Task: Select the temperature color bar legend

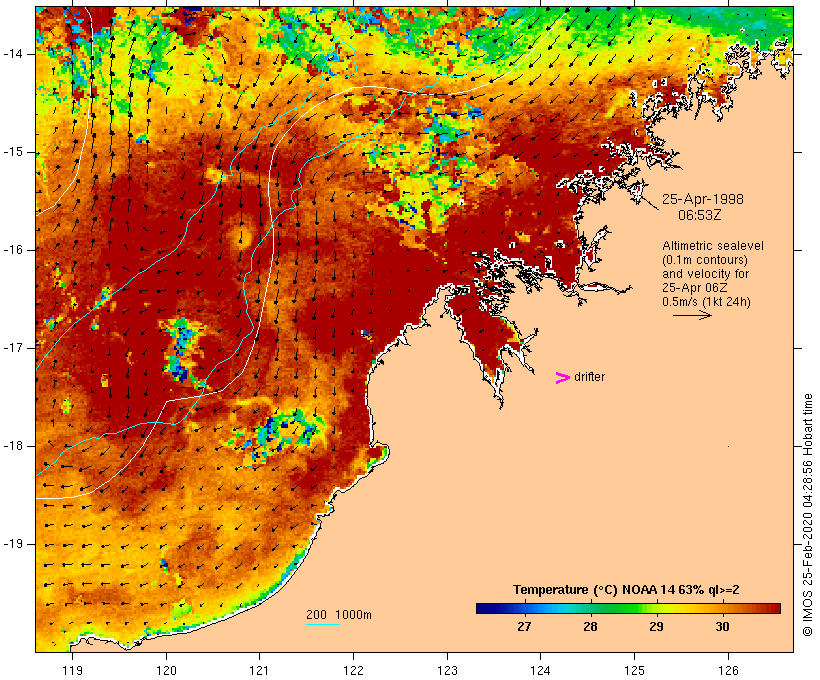Action: (628, 608)
